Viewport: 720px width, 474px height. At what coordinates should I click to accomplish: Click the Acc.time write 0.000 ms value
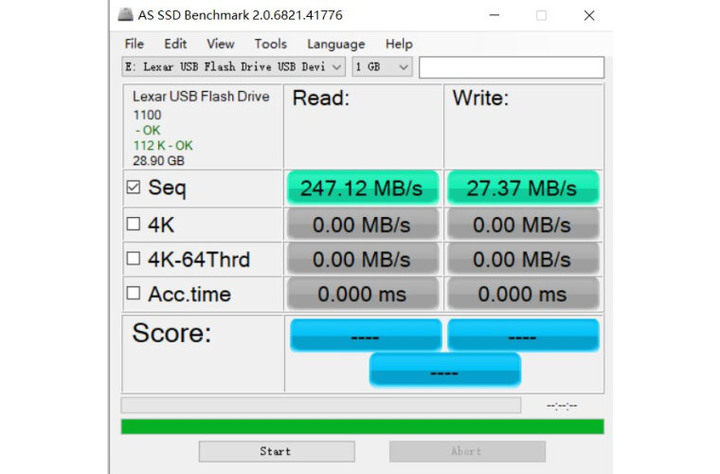coord(523,294)
